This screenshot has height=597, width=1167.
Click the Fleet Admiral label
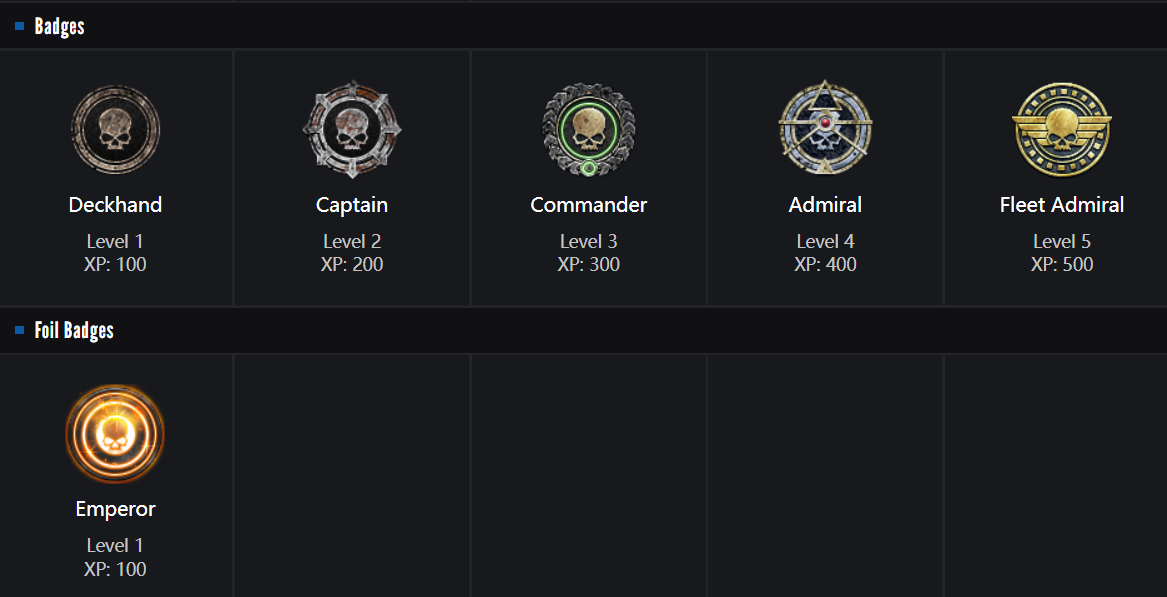(x=1061, y=205)
